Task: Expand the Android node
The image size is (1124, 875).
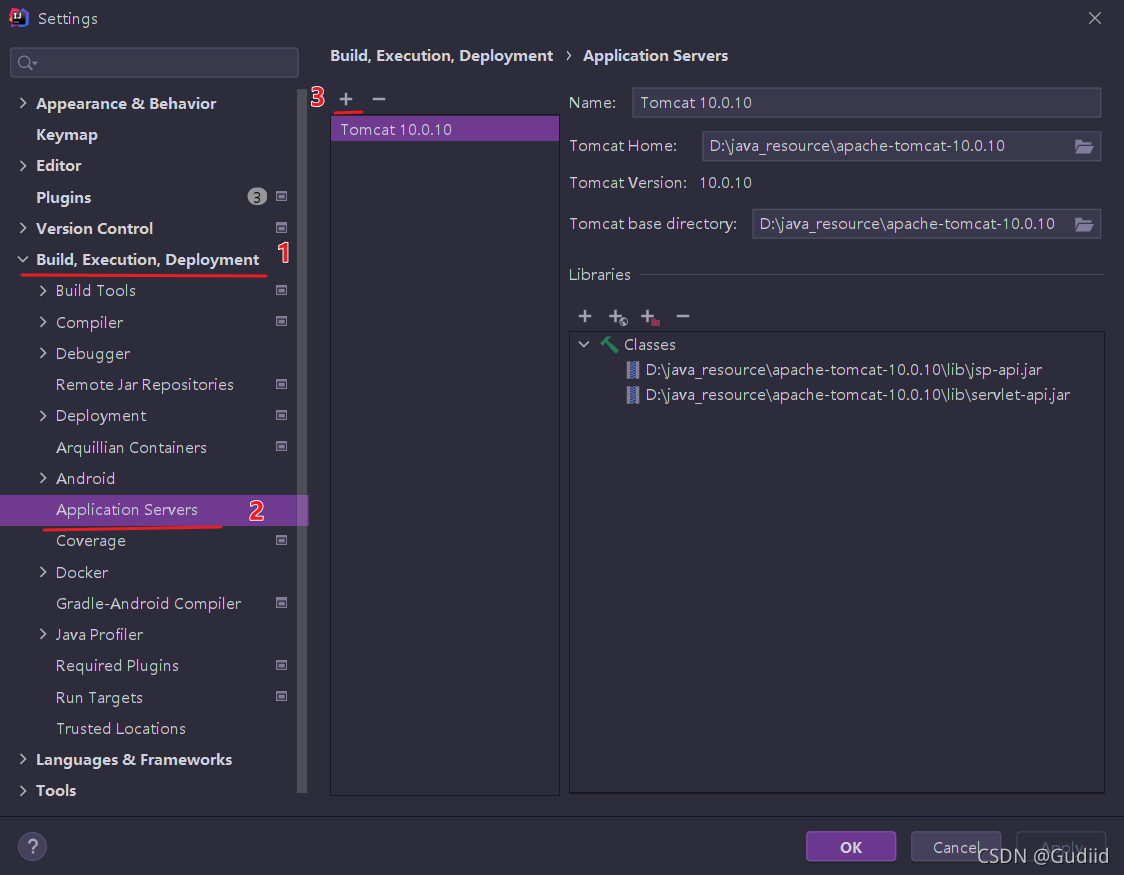Action: pos(43,478)
